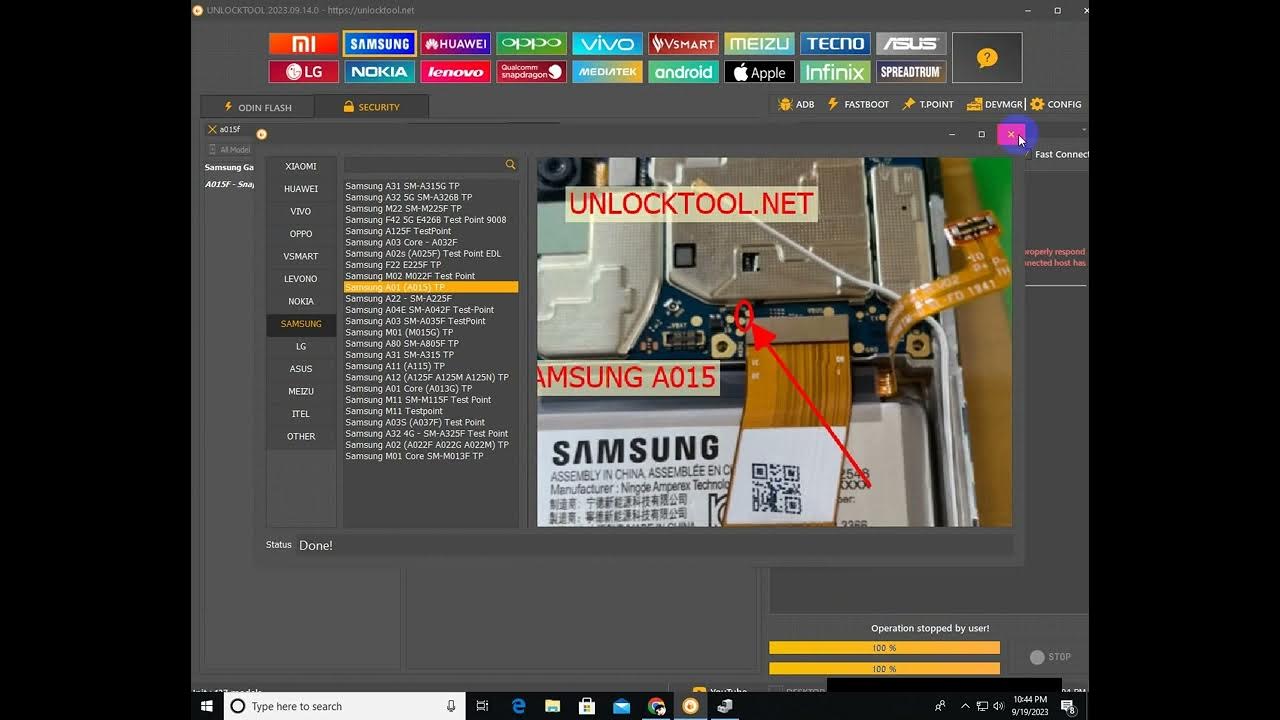Select the Tecno brand logo

tap(835, 44)
